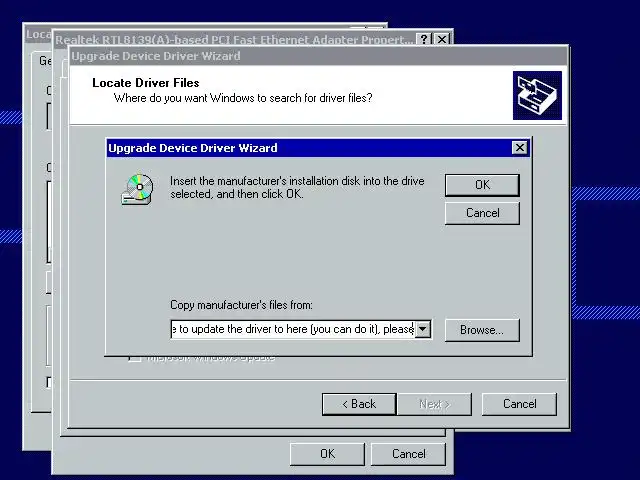Cancel the insert disk dialog
Image resolution: width=640 pixels, height=480 pixels.
(x=482, y=213)
